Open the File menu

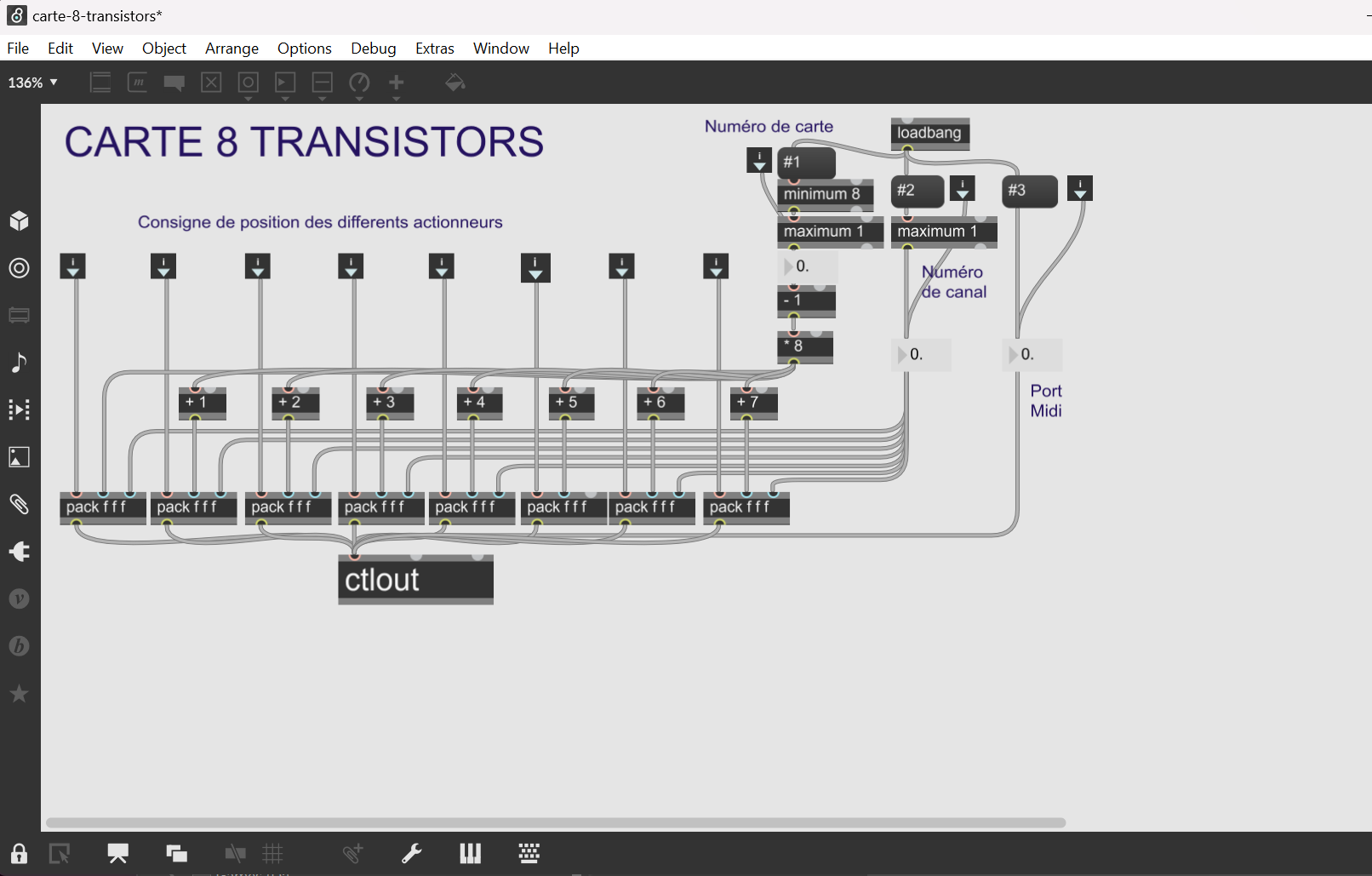click(x=18, y=49)
